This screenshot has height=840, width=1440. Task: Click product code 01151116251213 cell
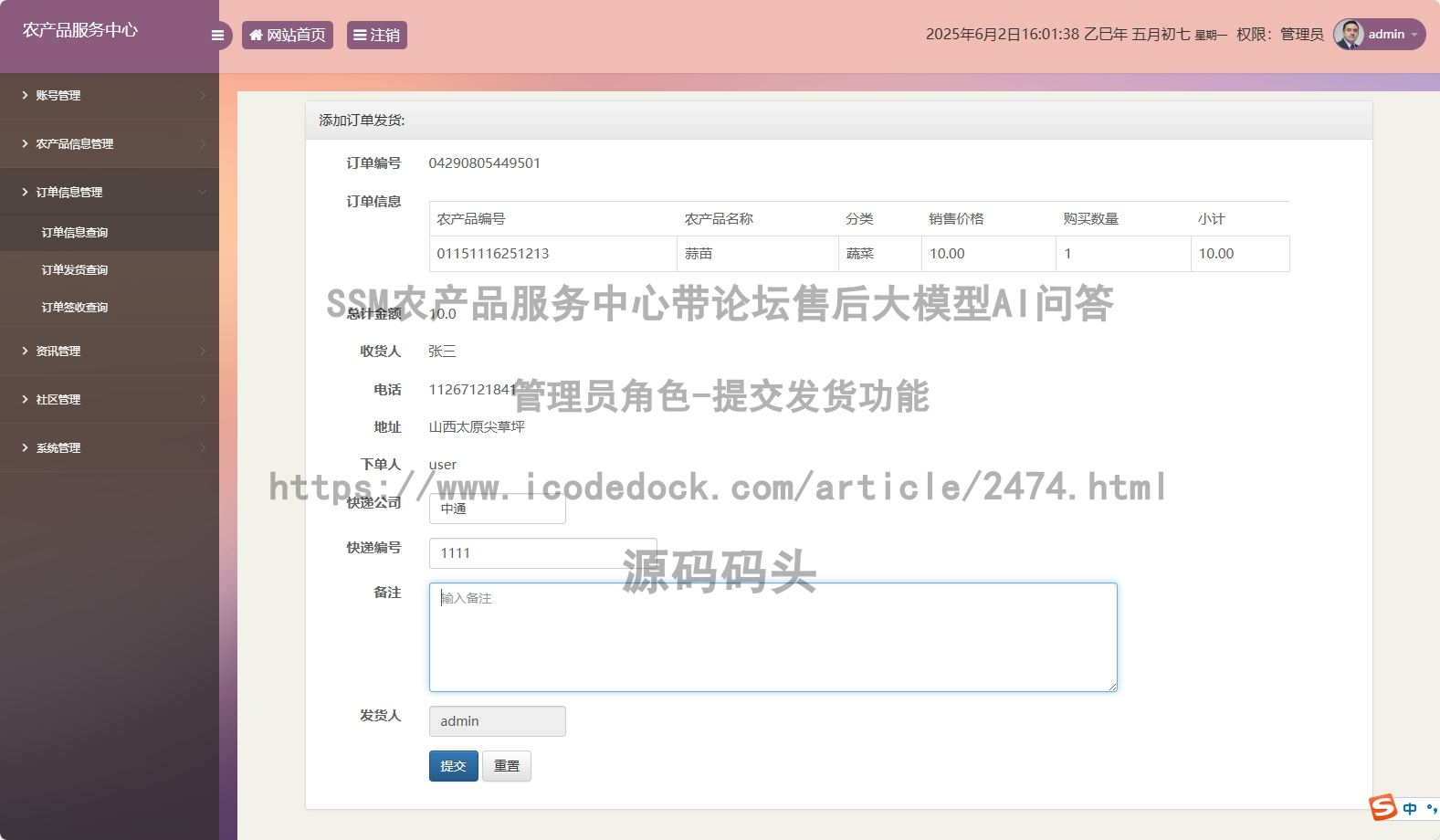point(553,254)
